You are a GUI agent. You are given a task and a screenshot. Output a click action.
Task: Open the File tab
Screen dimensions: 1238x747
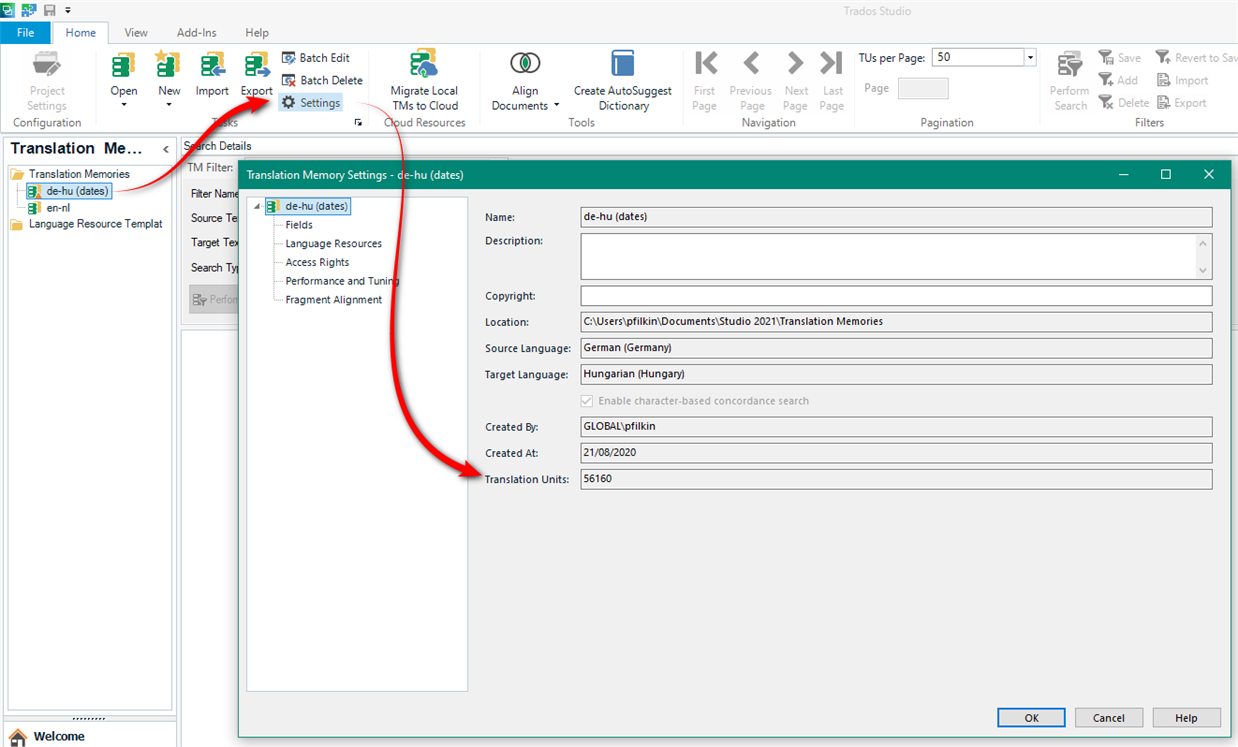[25, 33]
